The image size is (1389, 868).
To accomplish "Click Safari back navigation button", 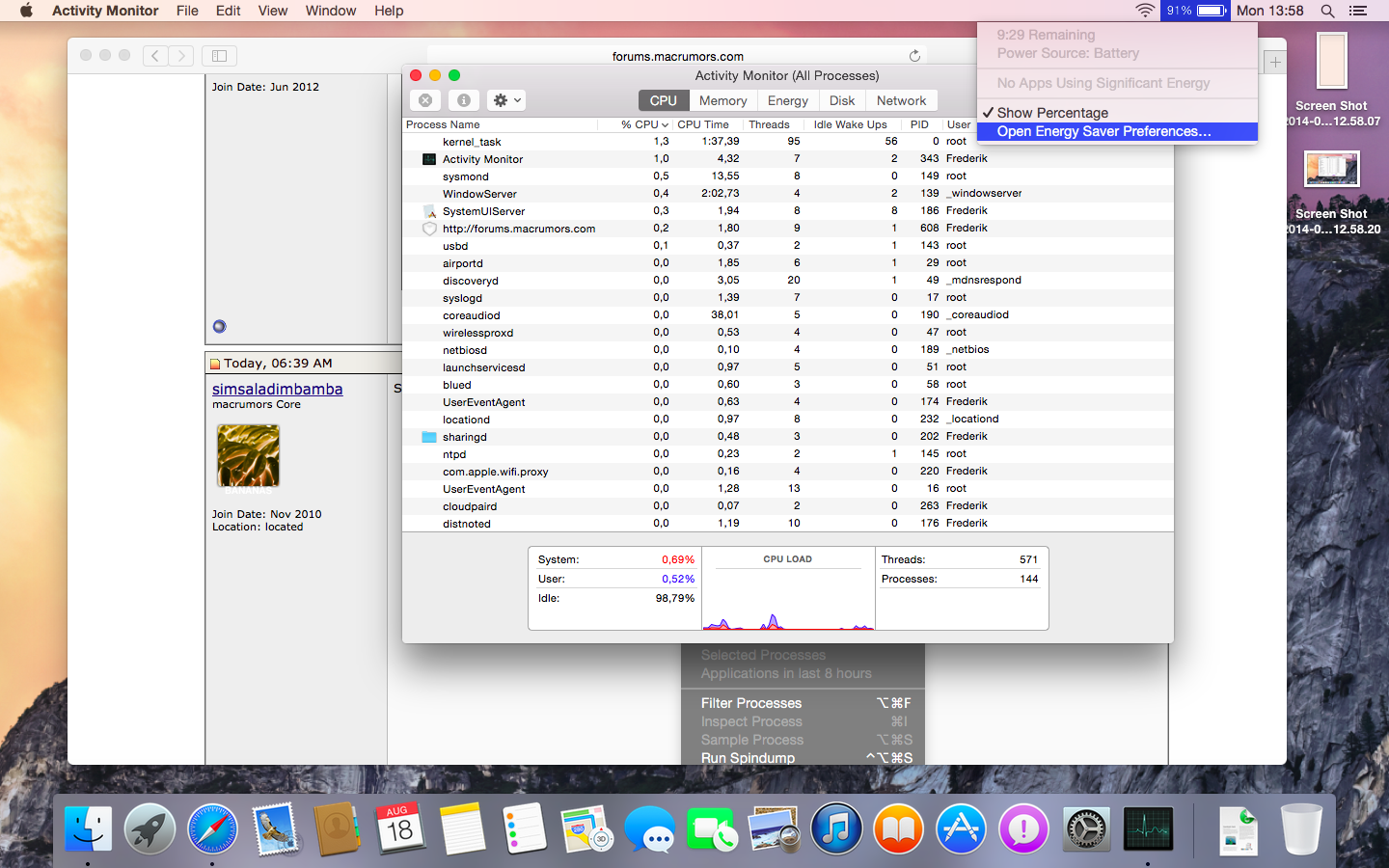I will (155, 56).
